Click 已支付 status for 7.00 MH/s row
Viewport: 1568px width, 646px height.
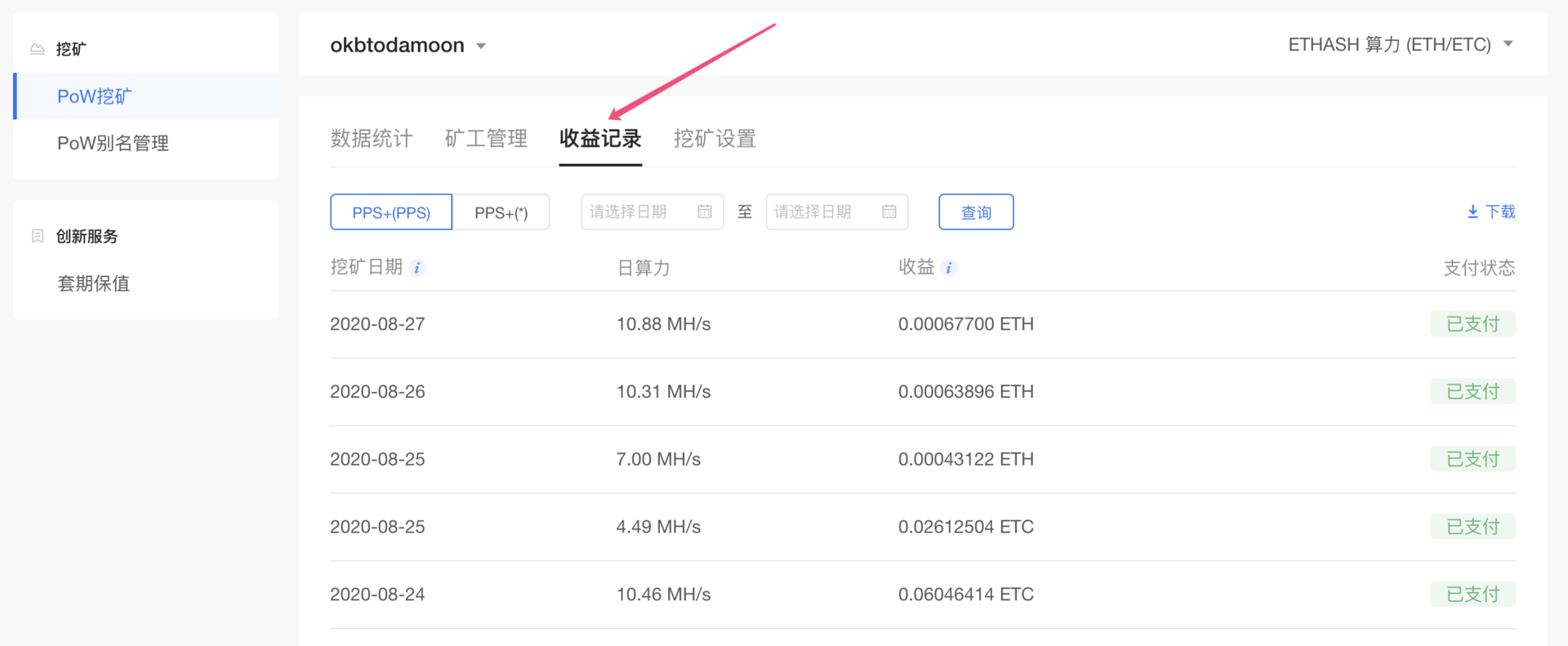(1472, 459)
